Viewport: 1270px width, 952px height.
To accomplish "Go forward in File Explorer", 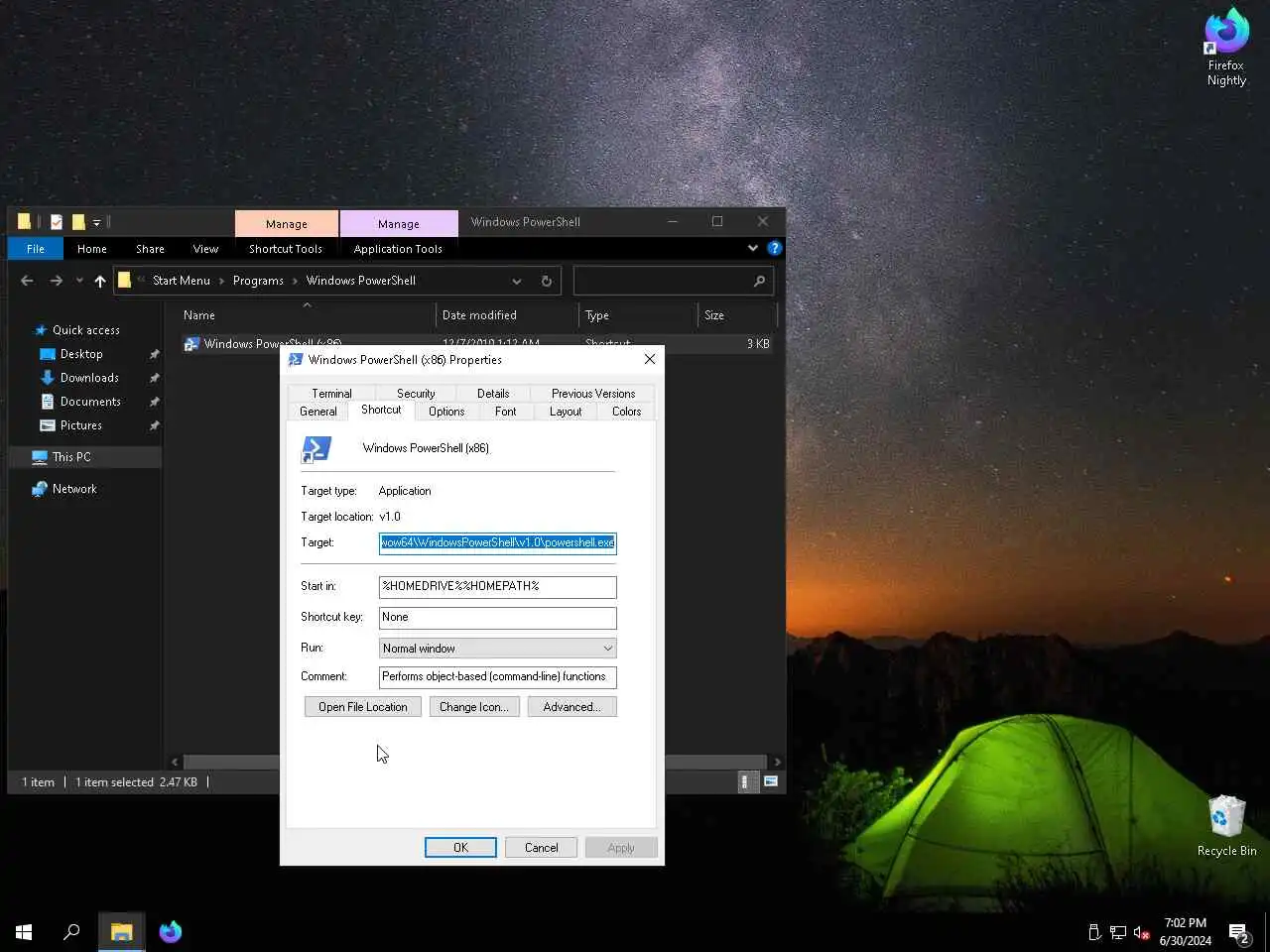I will point(56,281).
